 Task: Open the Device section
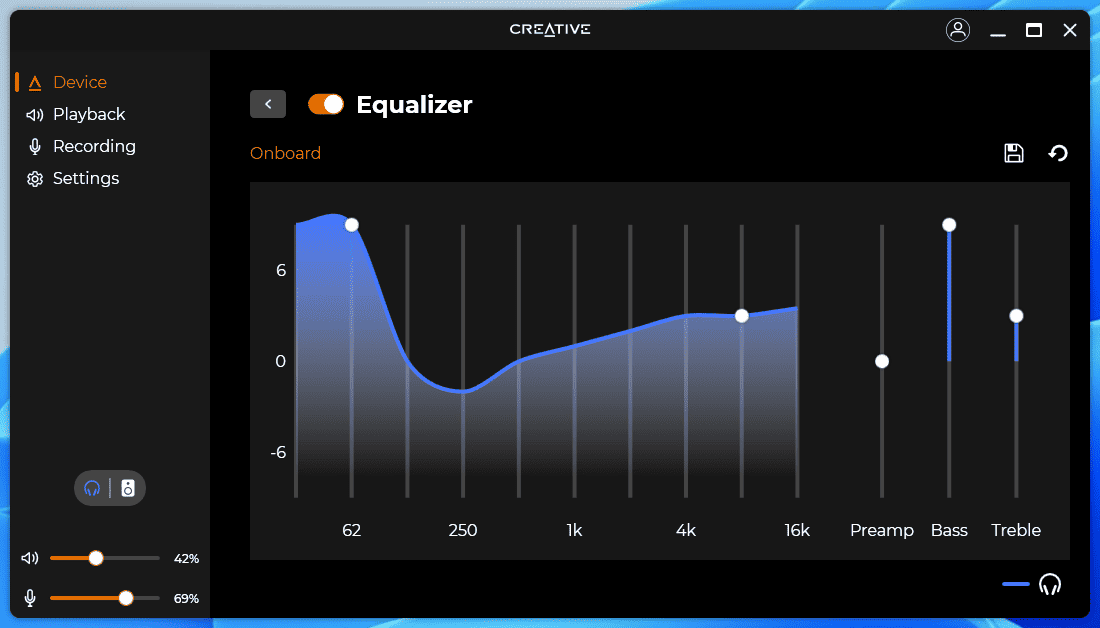click(80, 82)
